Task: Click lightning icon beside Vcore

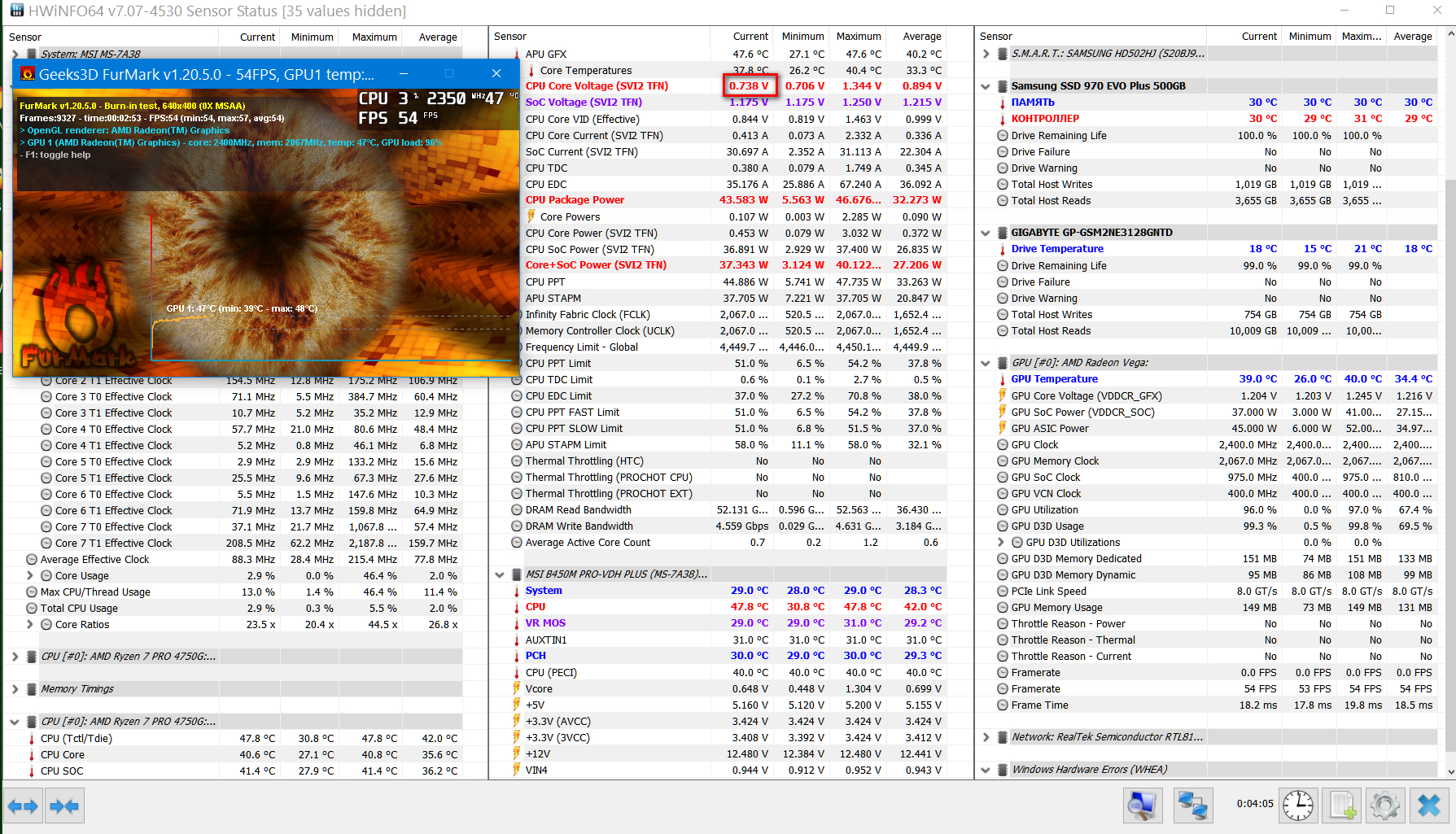Action: (x=517, y=688)
